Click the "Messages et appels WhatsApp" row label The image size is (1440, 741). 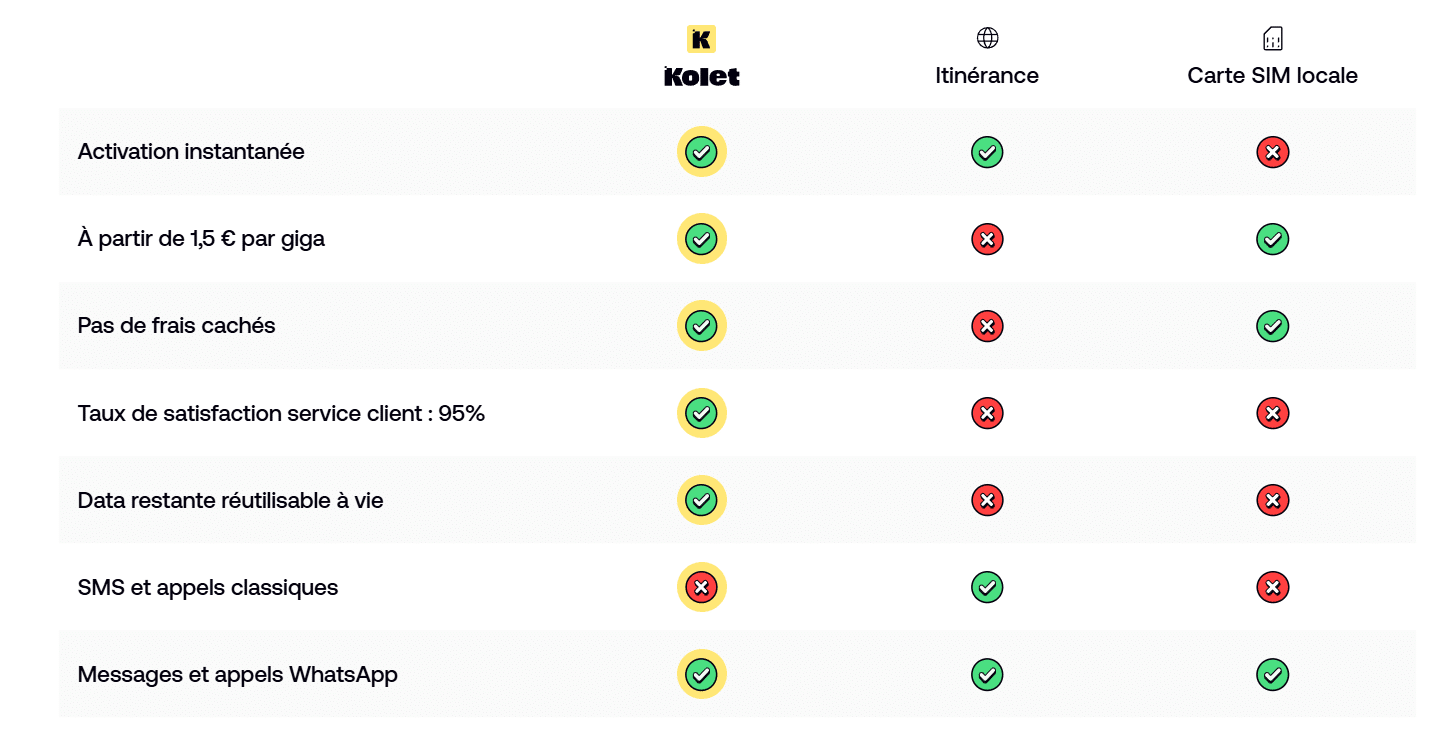(237, 674)
